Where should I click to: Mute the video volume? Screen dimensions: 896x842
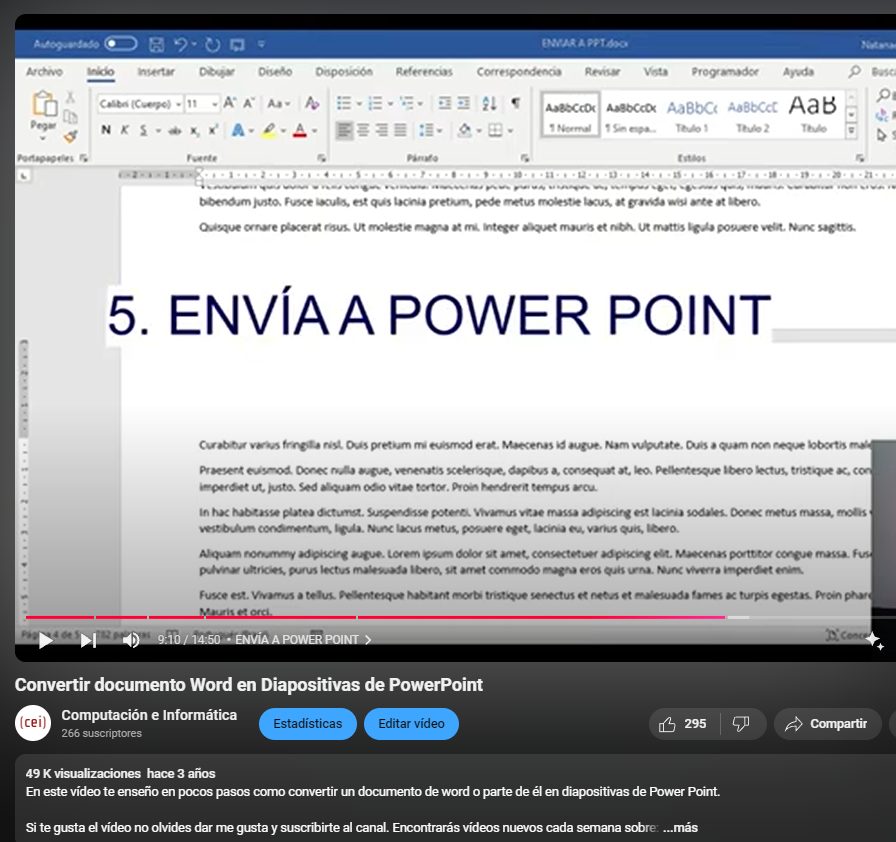click(x=131, y=640)
